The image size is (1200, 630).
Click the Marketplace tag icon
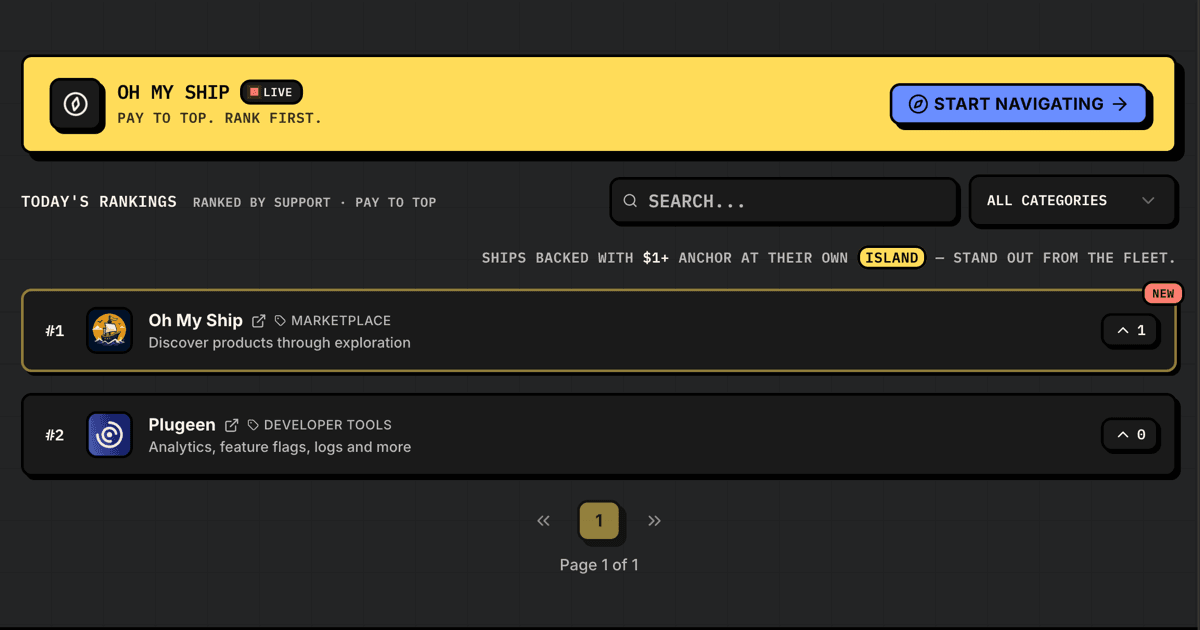[x=280, y=321]
